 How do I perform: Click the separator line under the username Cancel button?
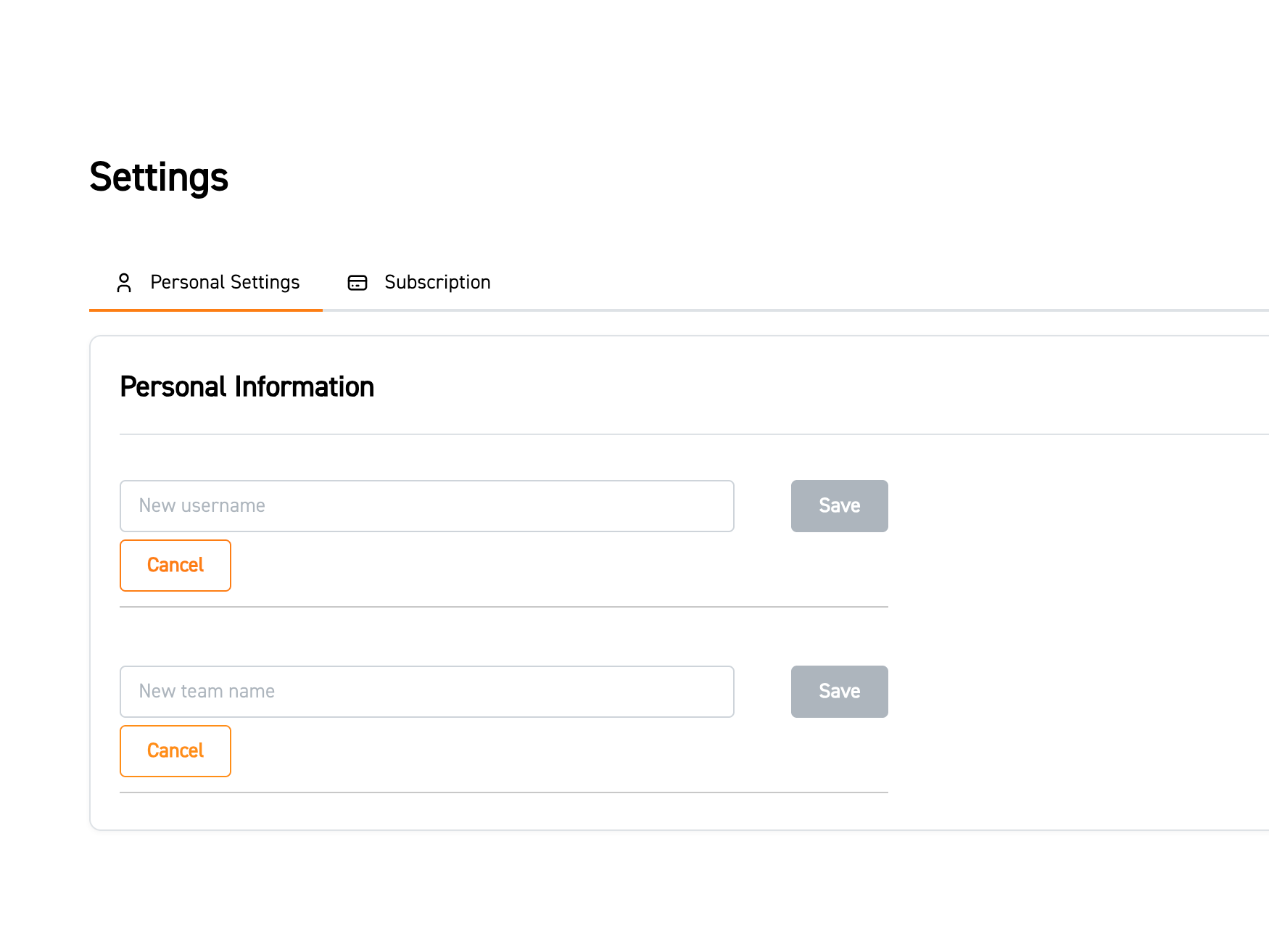(x=503, y=607)
